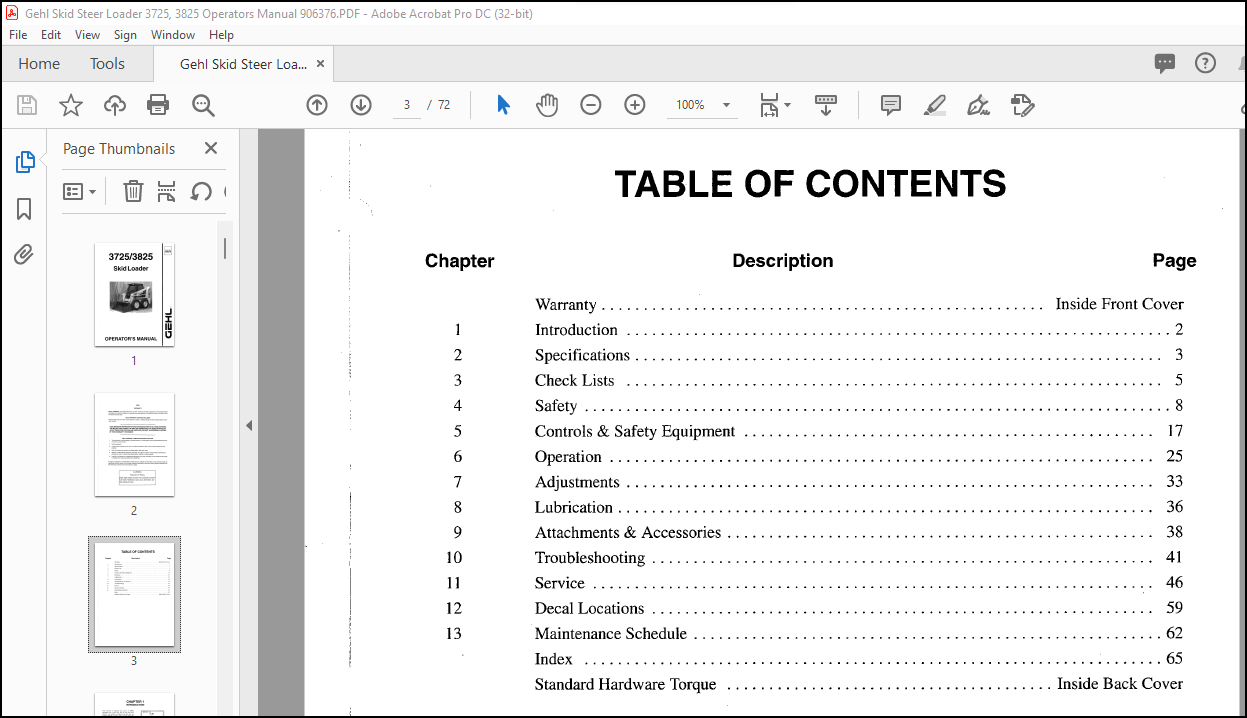This screenshot has height=718, width=1247.
Task: Activate the hand pan tool
Action: [547, 105]
